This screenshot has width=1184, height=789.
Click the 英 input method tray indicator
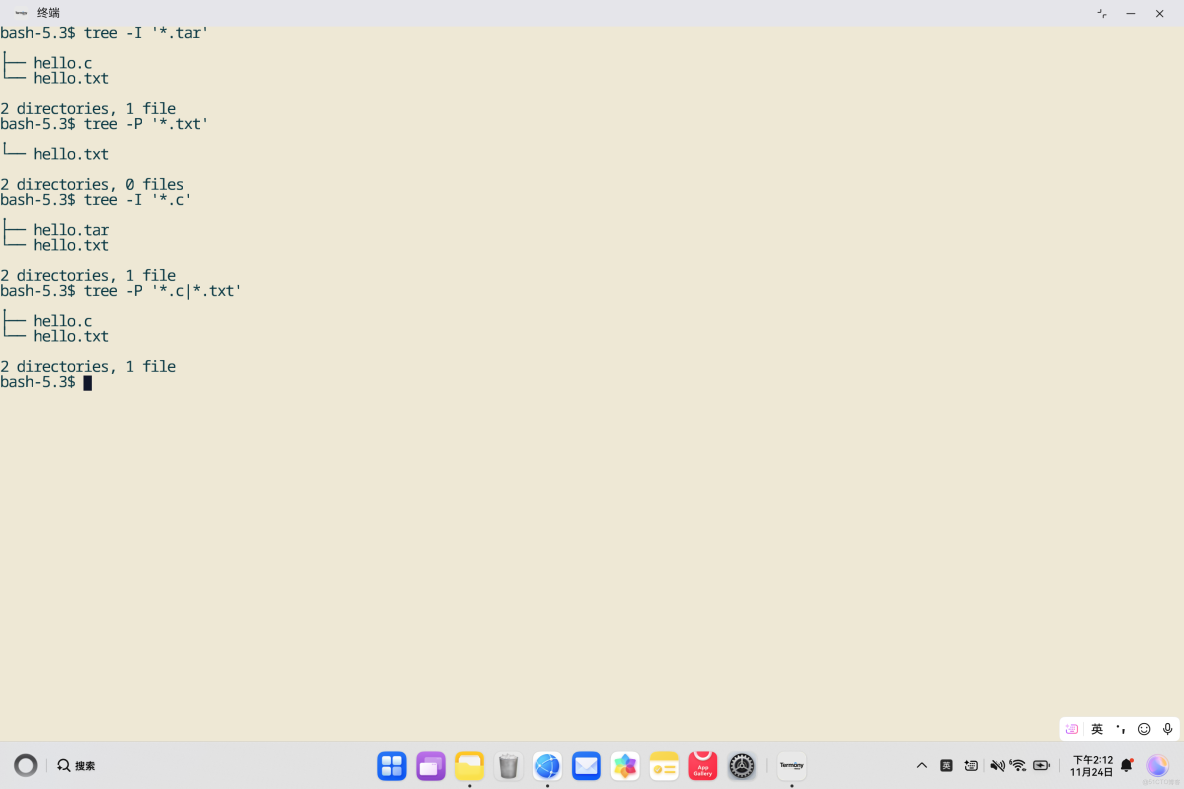click(x=946, y=766)
